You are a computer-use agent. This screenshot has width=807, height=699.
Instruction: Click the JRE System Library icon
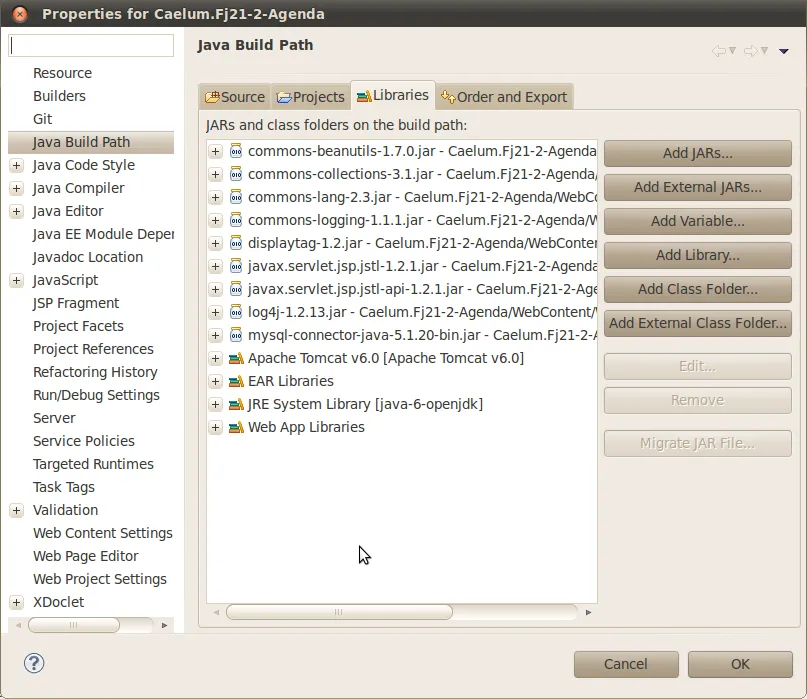tap(236, 404)
